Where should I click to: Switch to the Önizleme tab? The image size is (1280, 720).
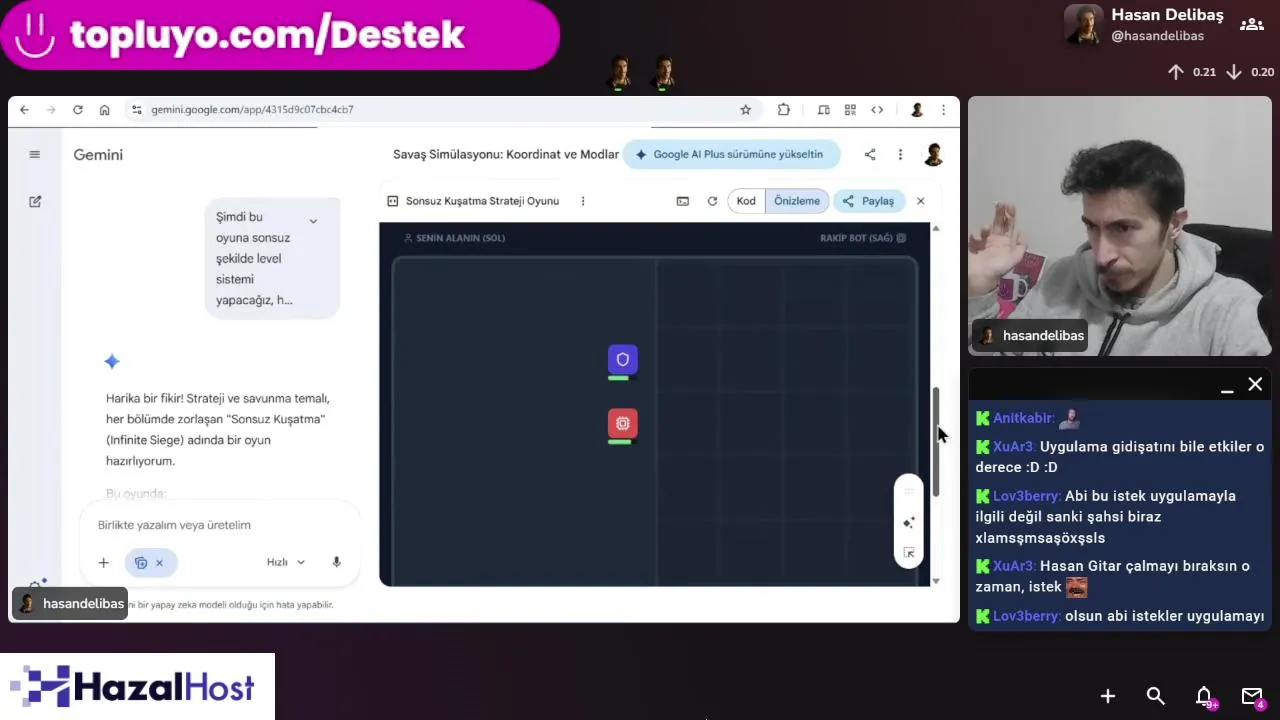click(797, 201)
